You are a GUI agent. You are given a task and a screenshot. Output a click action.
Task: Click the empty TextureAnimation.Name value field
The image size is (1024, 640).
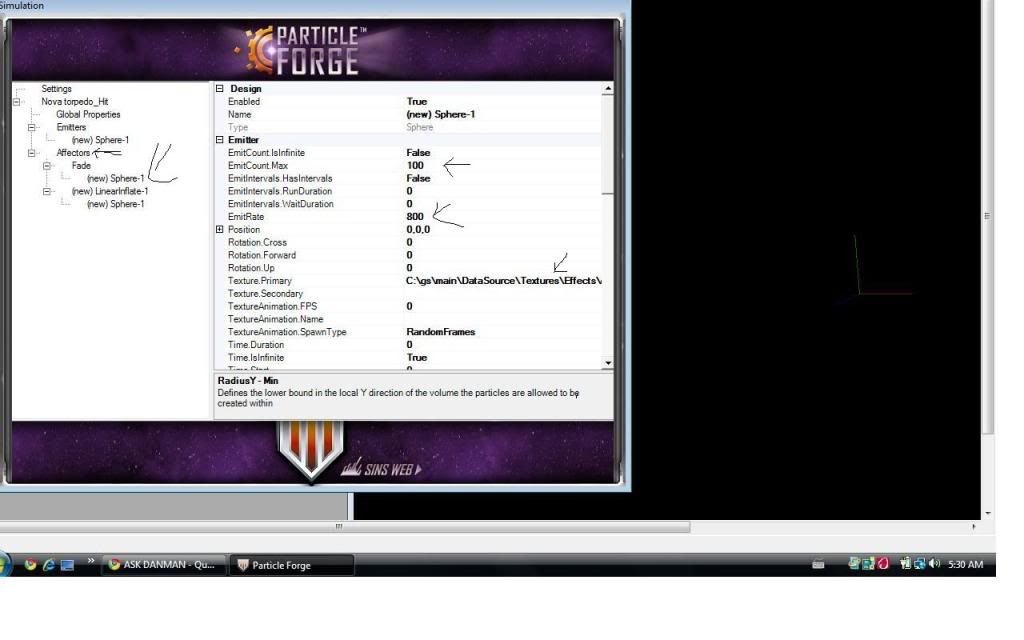point(503,319)
